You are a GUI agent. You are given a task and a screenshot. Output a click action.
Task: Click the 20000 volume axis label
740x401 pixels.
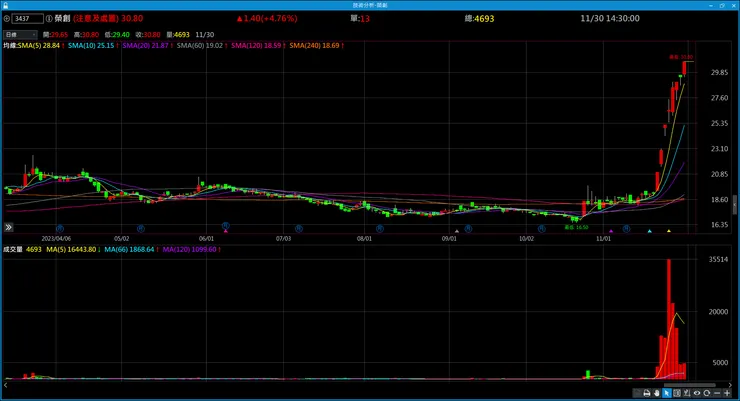(x=718, y=311)
